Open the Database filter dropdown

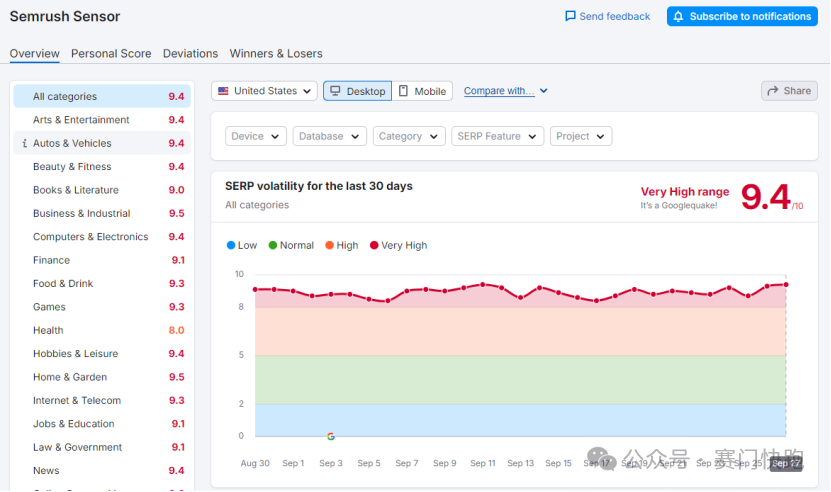329,136
